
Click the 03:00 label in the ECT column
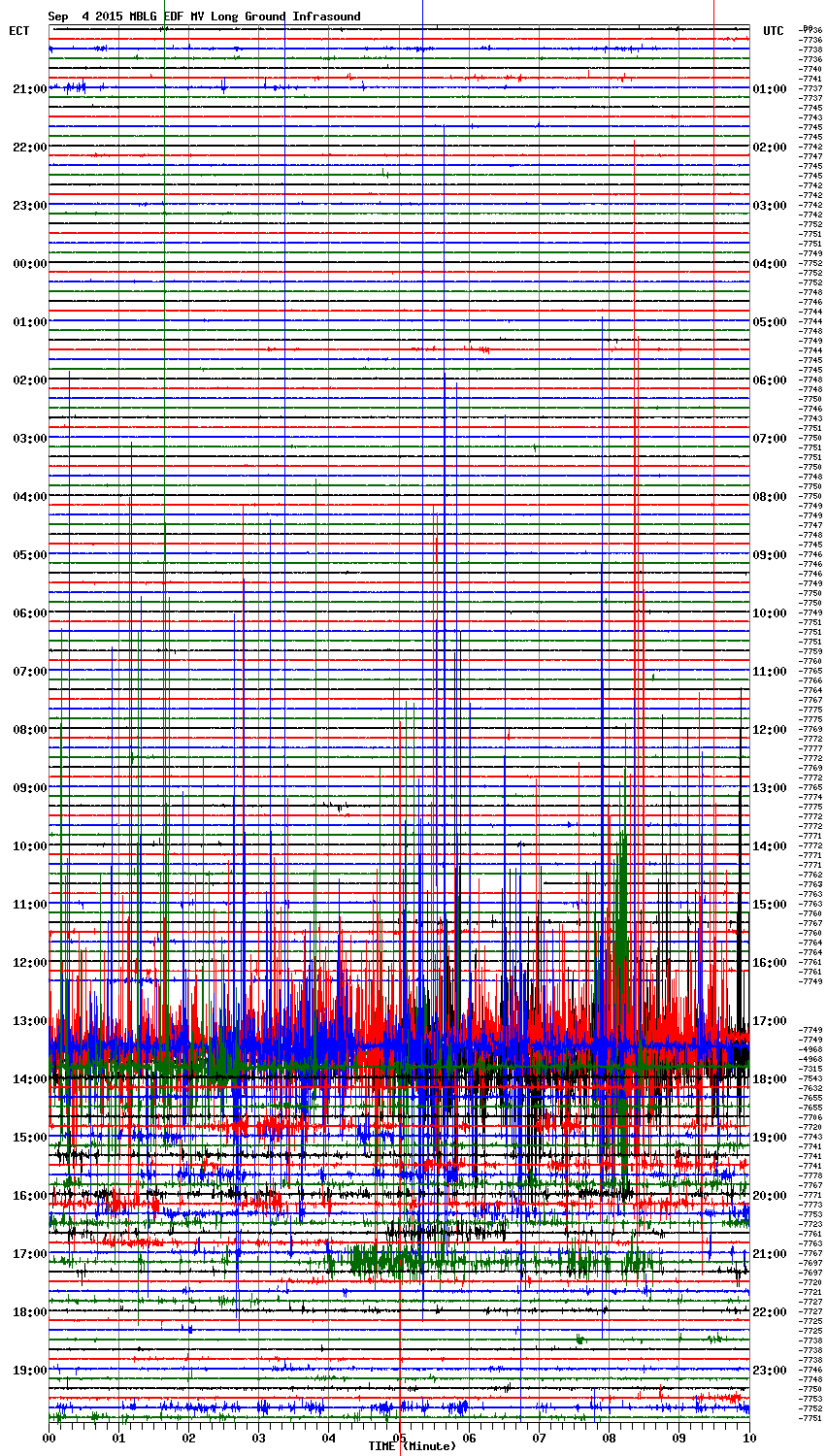pyautogui.click(x=29, y=439)
